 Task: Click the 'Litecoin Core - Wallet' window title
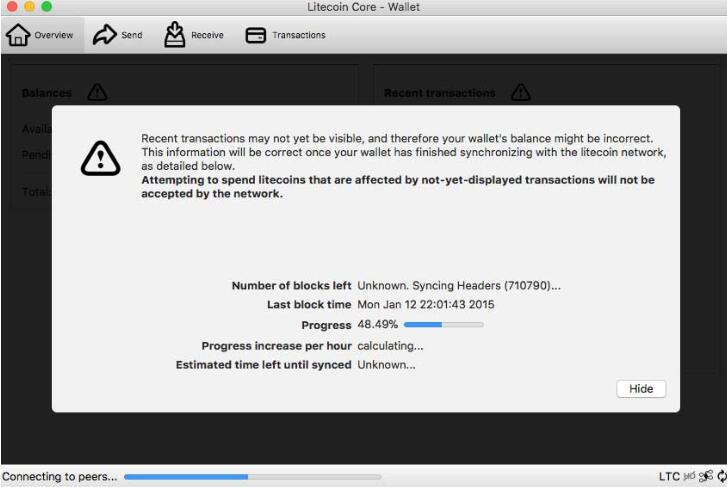pyautogui.click(x=364, y=7)
